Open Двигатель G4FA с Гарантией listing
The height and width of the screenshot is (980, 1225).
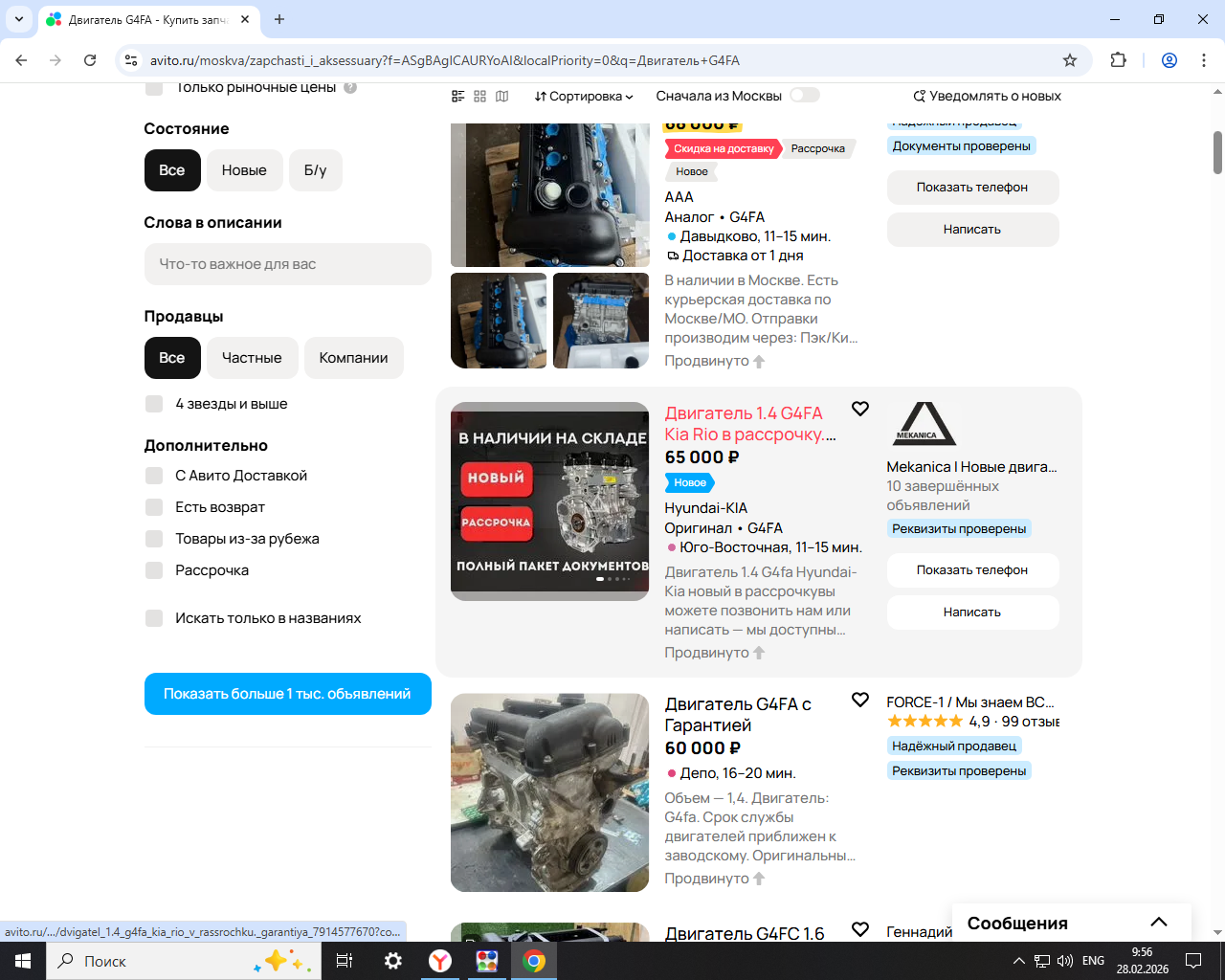(x=739, y=715)
